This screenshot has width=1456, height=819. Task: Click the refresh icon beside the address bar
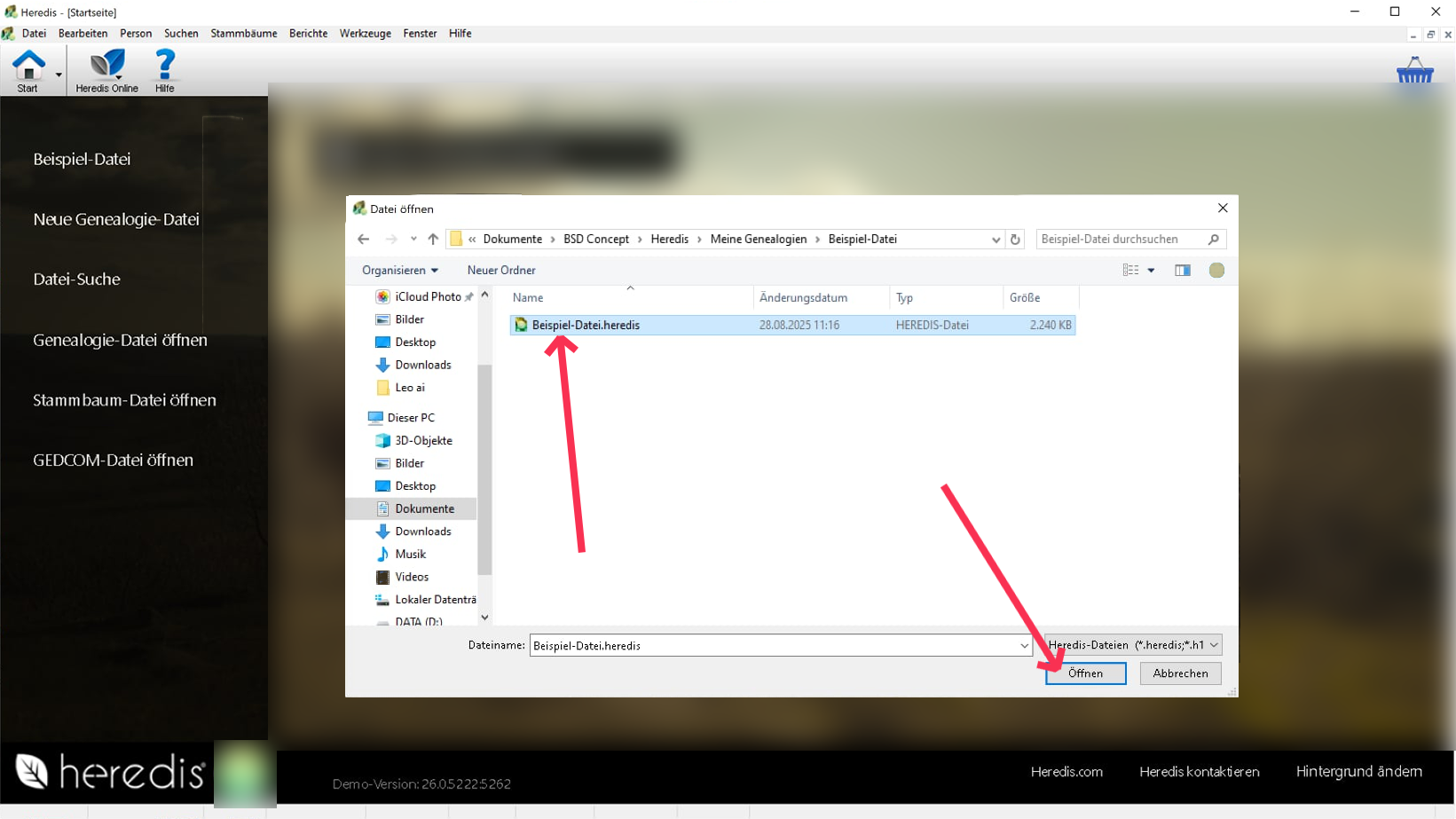(x=1016, y=240)
